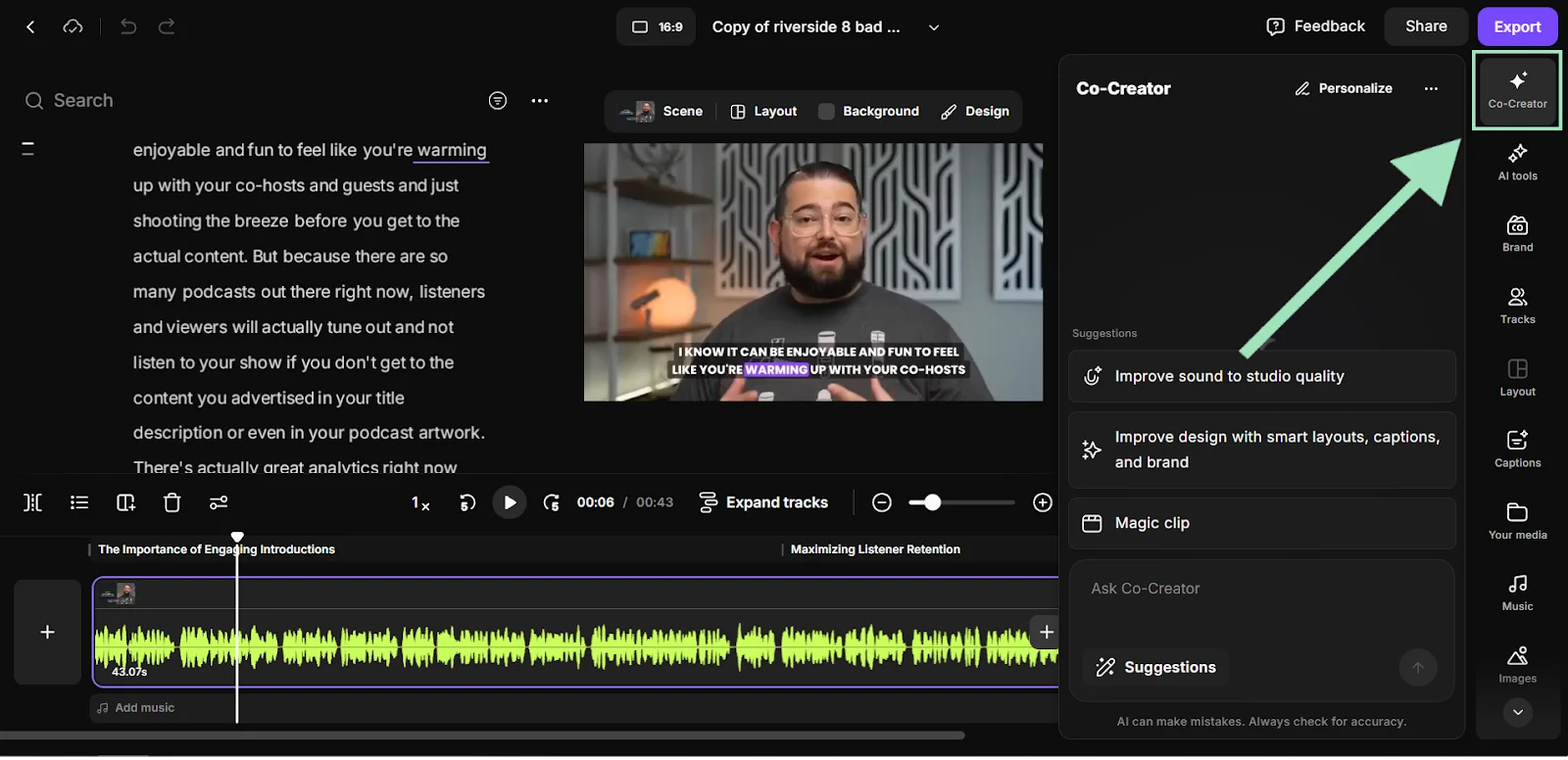Click the timeline zoom slider handle
1568x760 pixels.
pyautogui.click(x=932, y=502)
